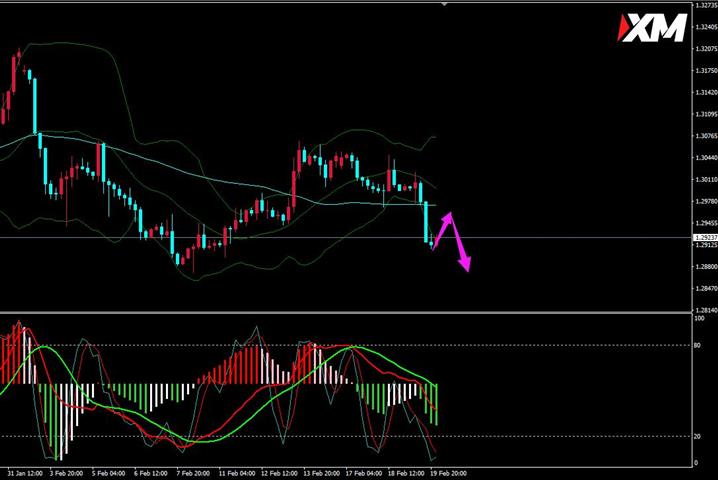This screenshot has height=480, width=718.
Task: Click the last cyan candlestick near the arrows
Action: click(431, 244)
